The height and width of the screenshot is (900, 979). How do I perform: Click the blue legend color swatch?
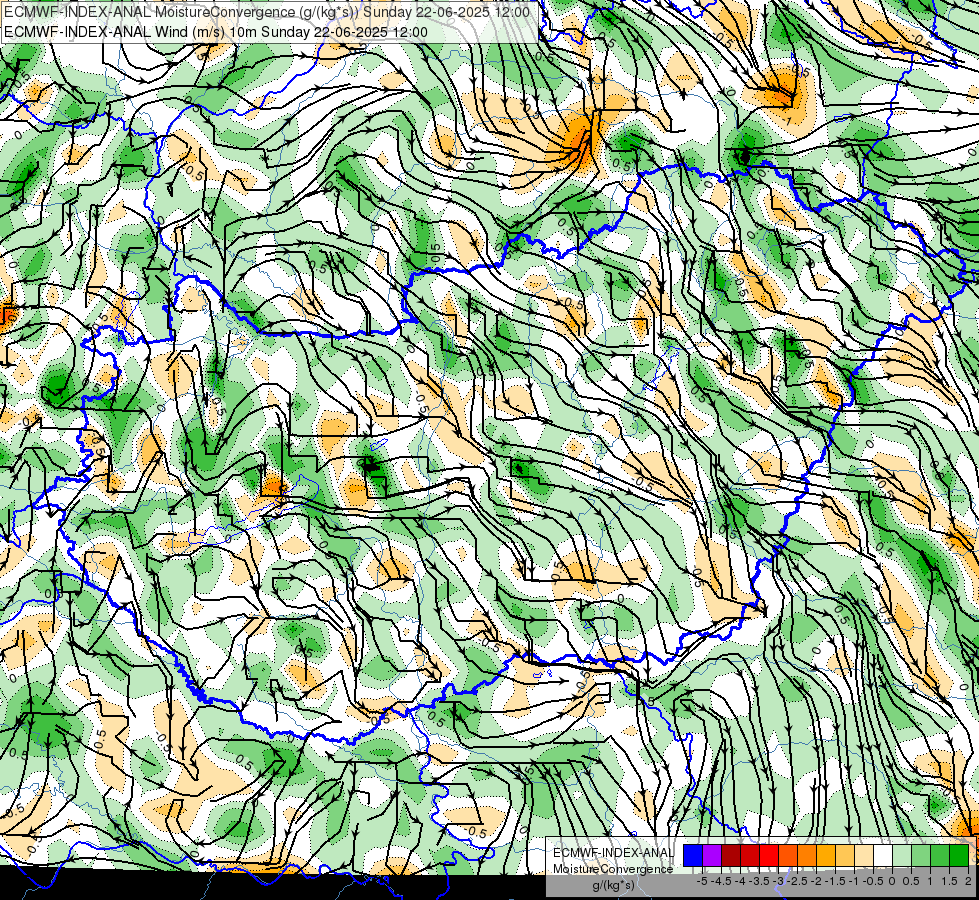(693, 856)
